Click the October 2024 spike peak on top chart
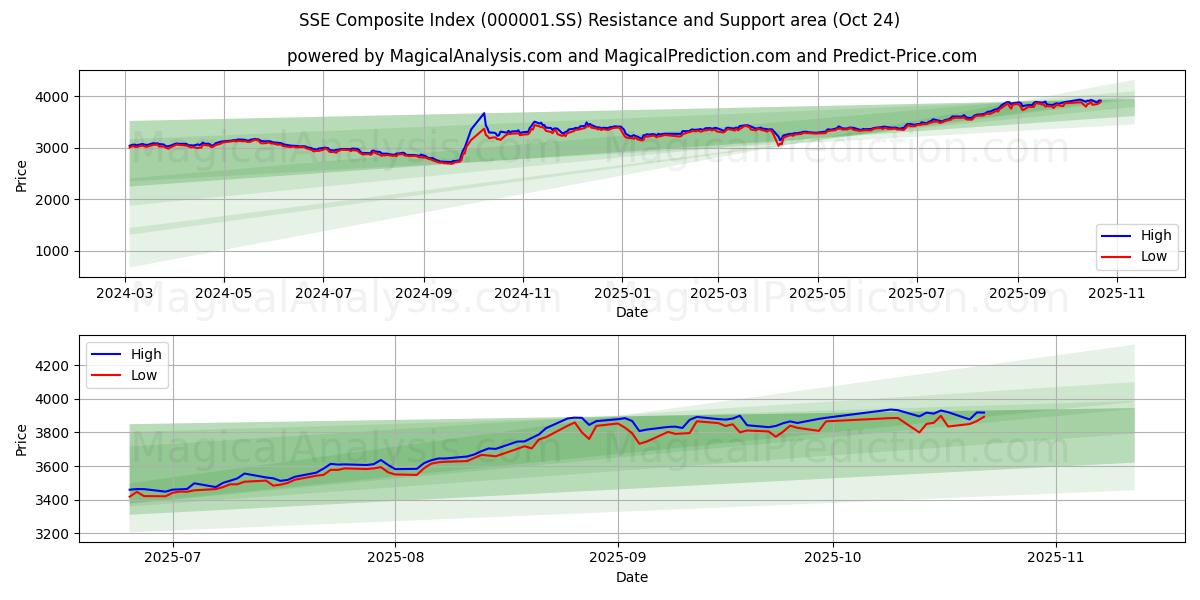This screenshot has height=600, width=1200. point(484,113)
